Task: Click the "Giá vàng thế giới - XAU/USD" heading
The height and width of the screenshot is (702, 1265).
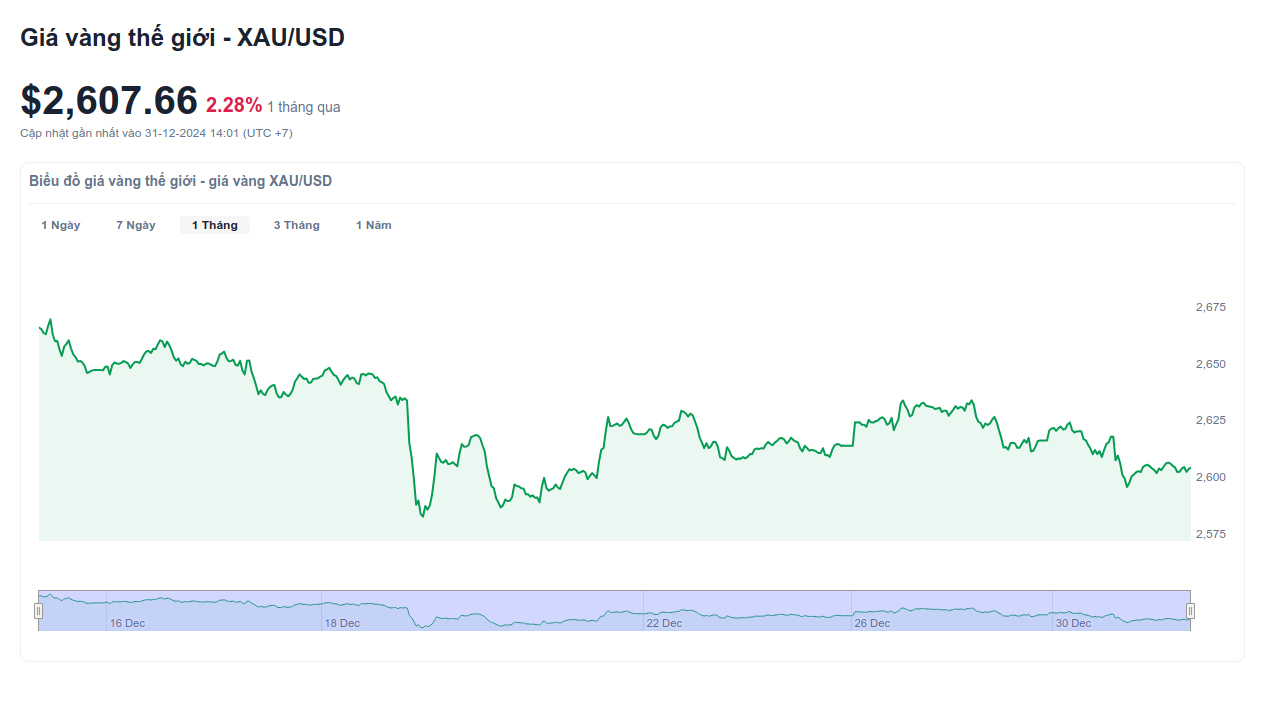Action: click(183, 38)
